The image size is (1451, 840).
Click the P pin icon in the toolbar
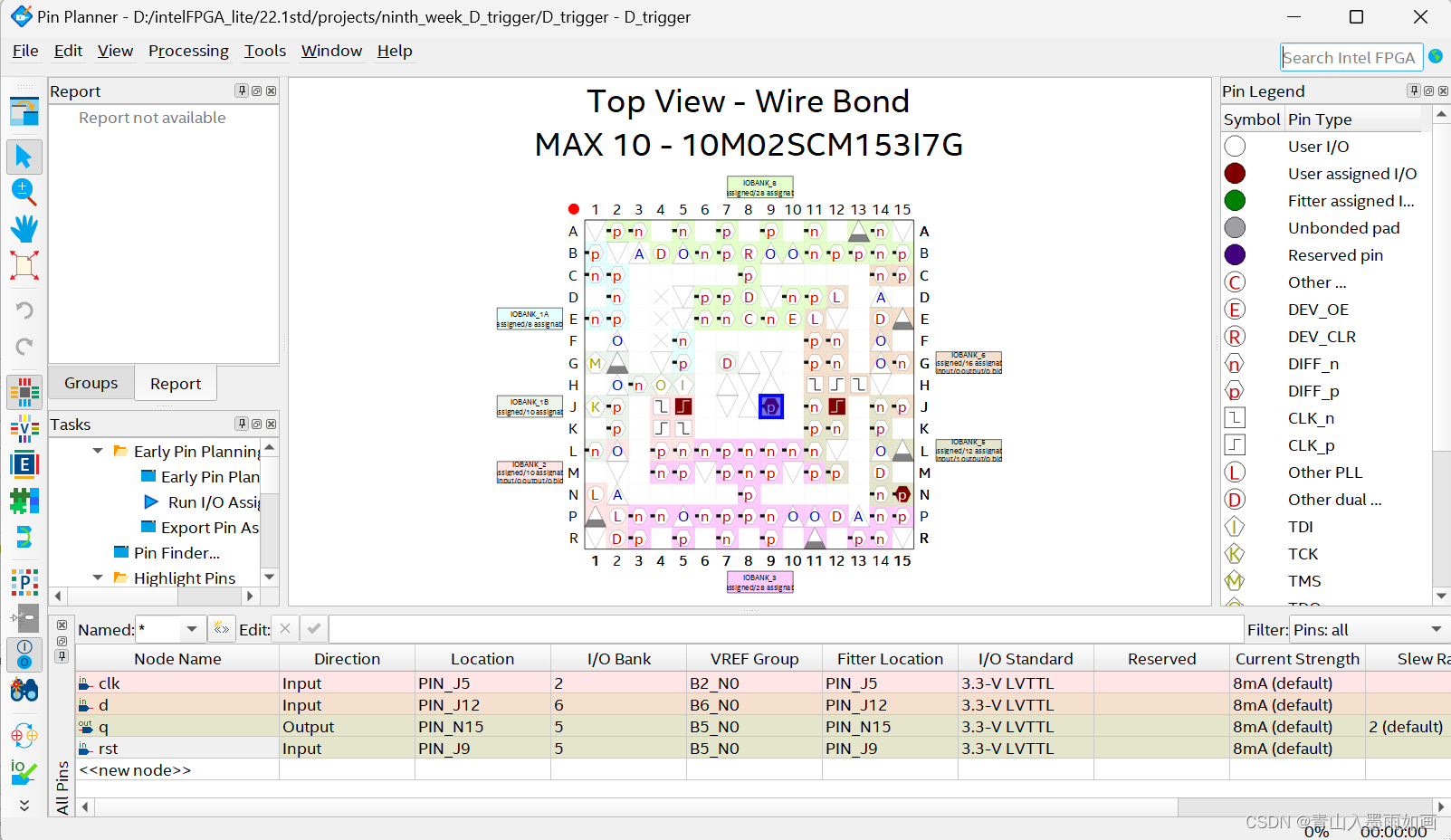coord(24,581)
